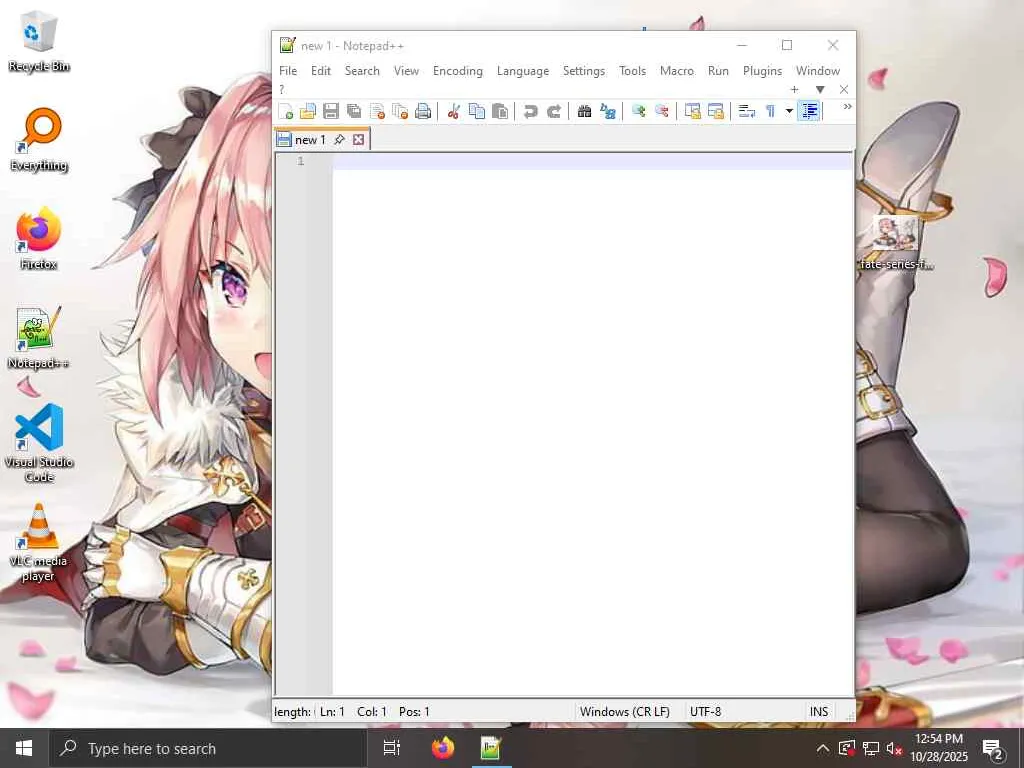Click line number 1 in the margin
Screen dimensions: 1024x768
coord(300,161)
